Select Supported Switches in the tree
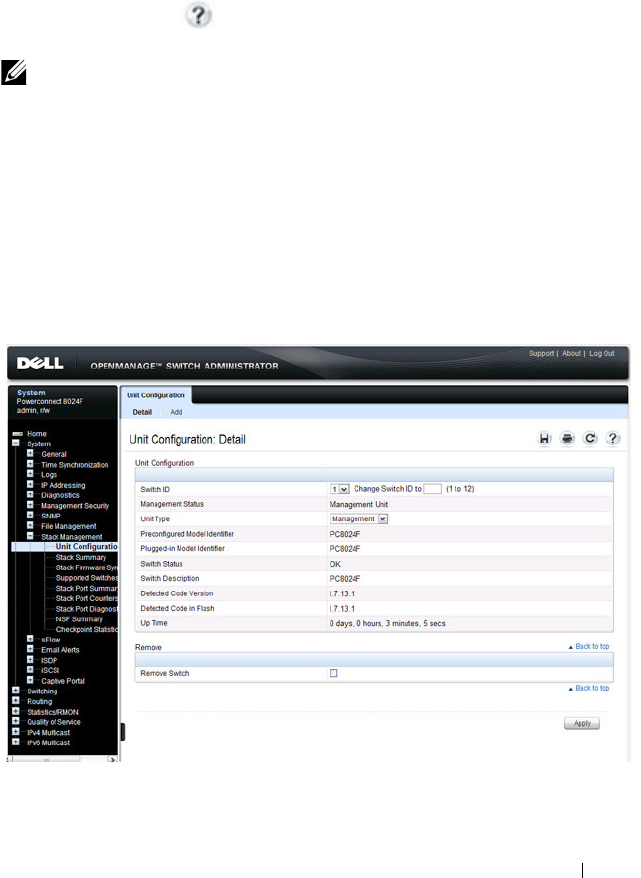The width and height of the screenshot is (641, 878). [86, 578]
